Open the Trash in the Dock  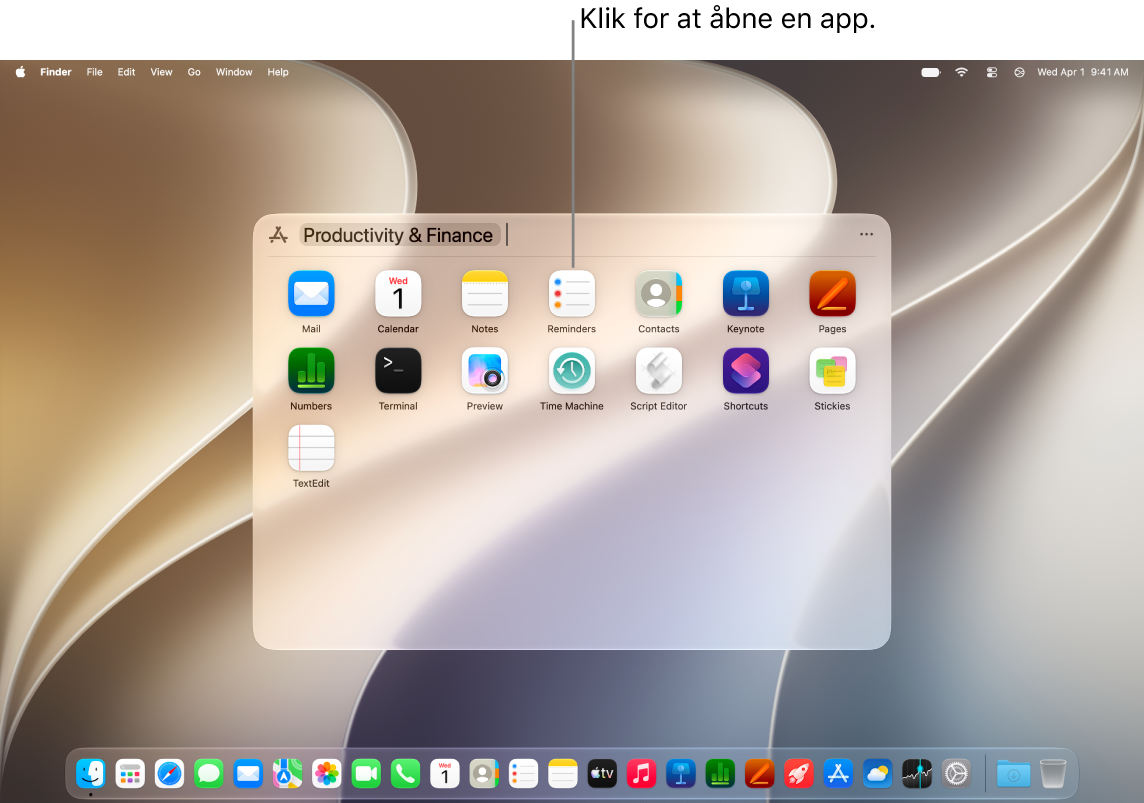click(1053, 773)
